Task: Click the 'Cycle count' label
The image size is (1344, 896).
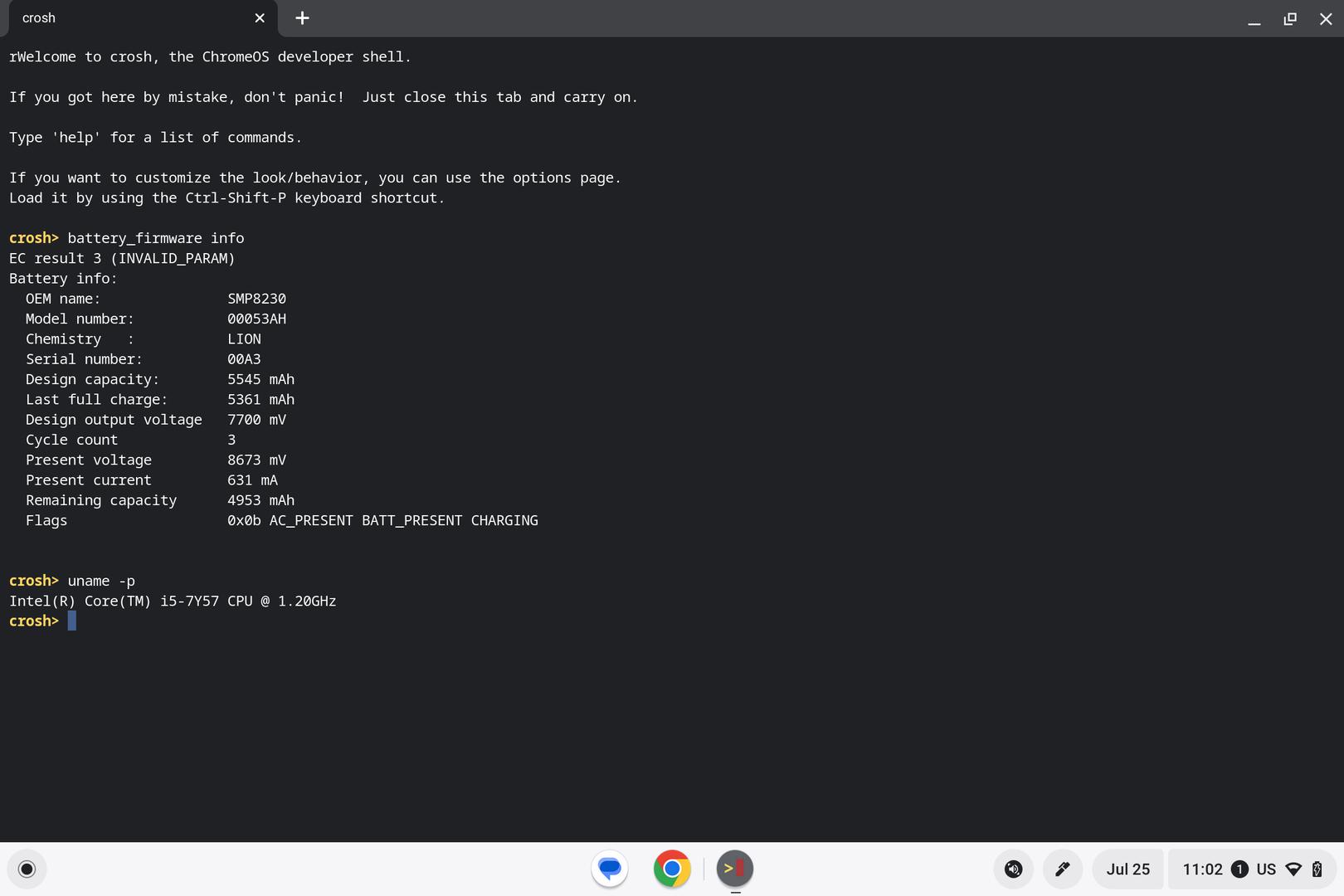Action: click(x=71, y=440)
